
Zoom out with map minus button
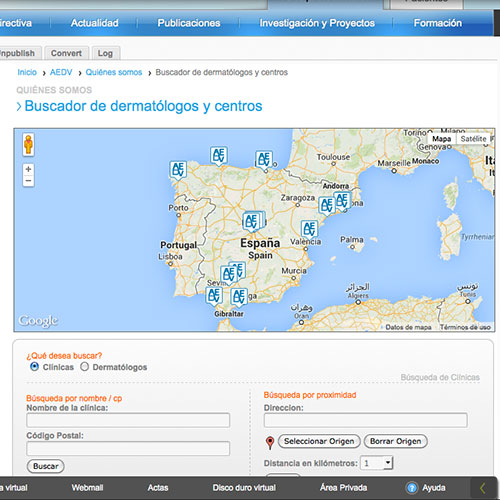pyautogui.click(x=28, y=181)
